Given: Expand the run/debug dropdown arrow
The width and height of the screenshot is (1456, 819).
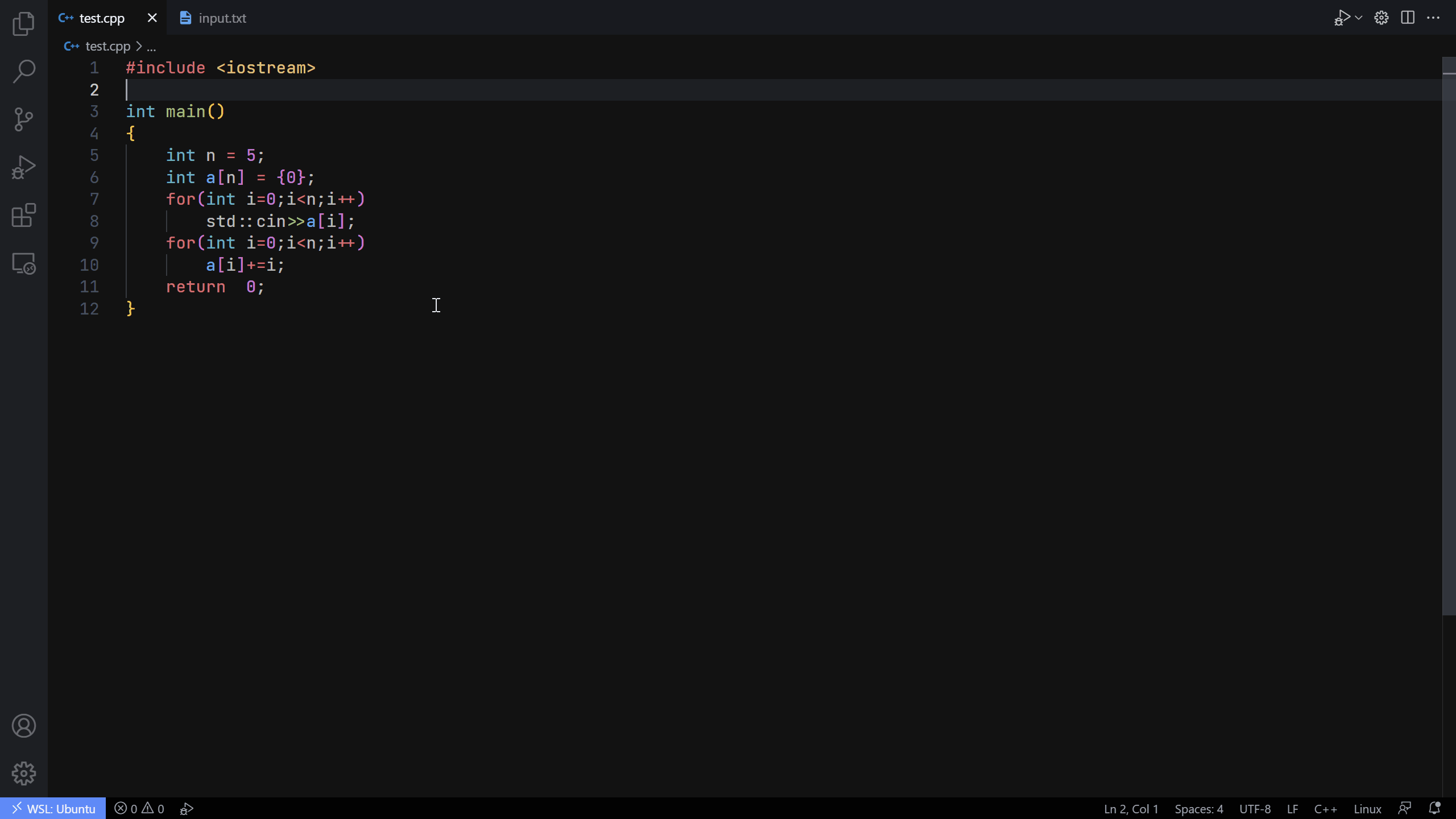Looking at the screenshot, I should (1359, 18).
